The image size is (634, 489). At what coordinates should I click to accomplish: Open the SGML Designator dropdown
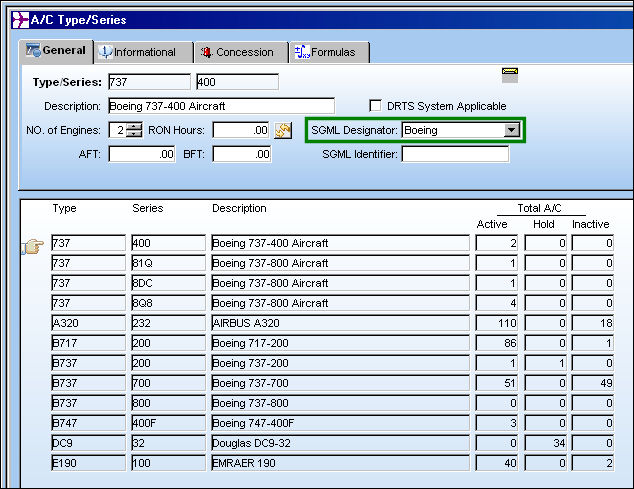click(512, 130)
